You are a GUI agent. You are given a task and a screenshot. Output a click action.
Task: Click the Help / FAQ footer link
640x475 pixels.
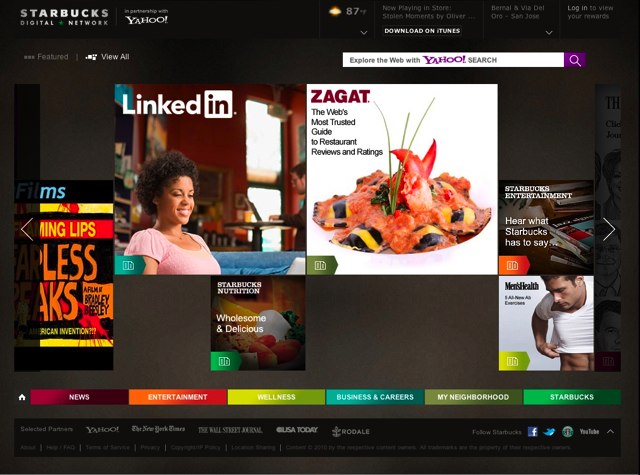[x=60, y=448]
